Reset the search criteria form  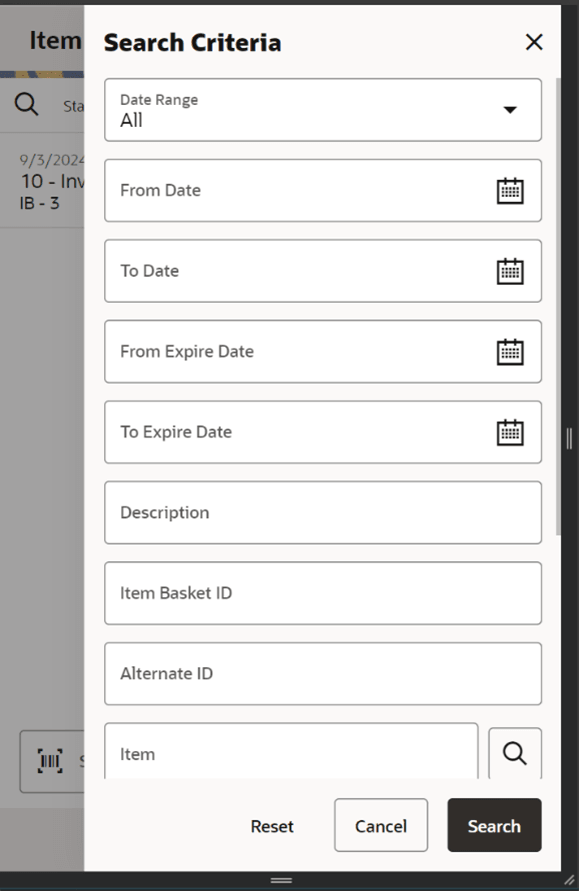271,825
